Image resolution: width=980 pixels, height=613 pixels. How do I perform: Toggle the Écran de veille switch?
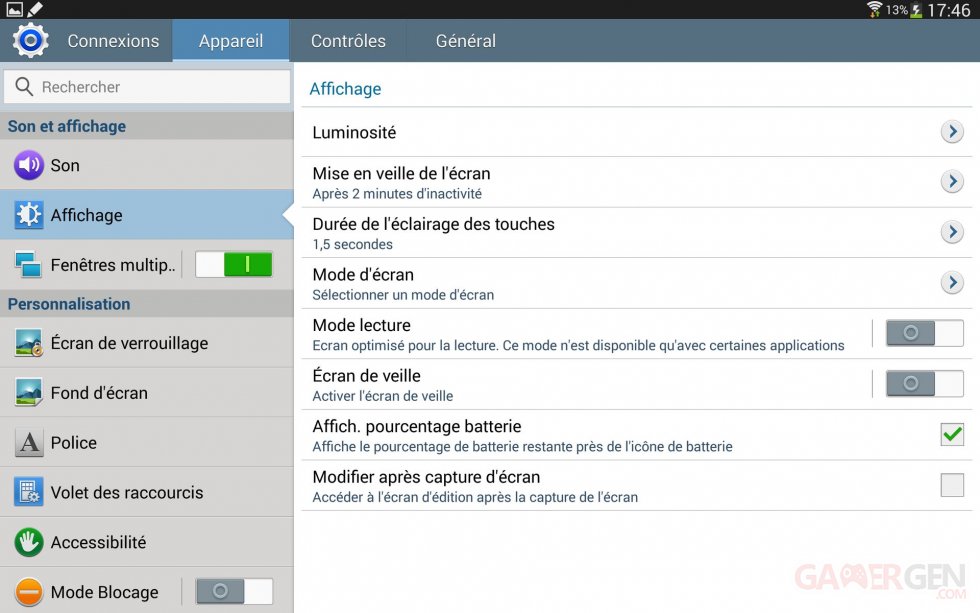coord(924,384)
